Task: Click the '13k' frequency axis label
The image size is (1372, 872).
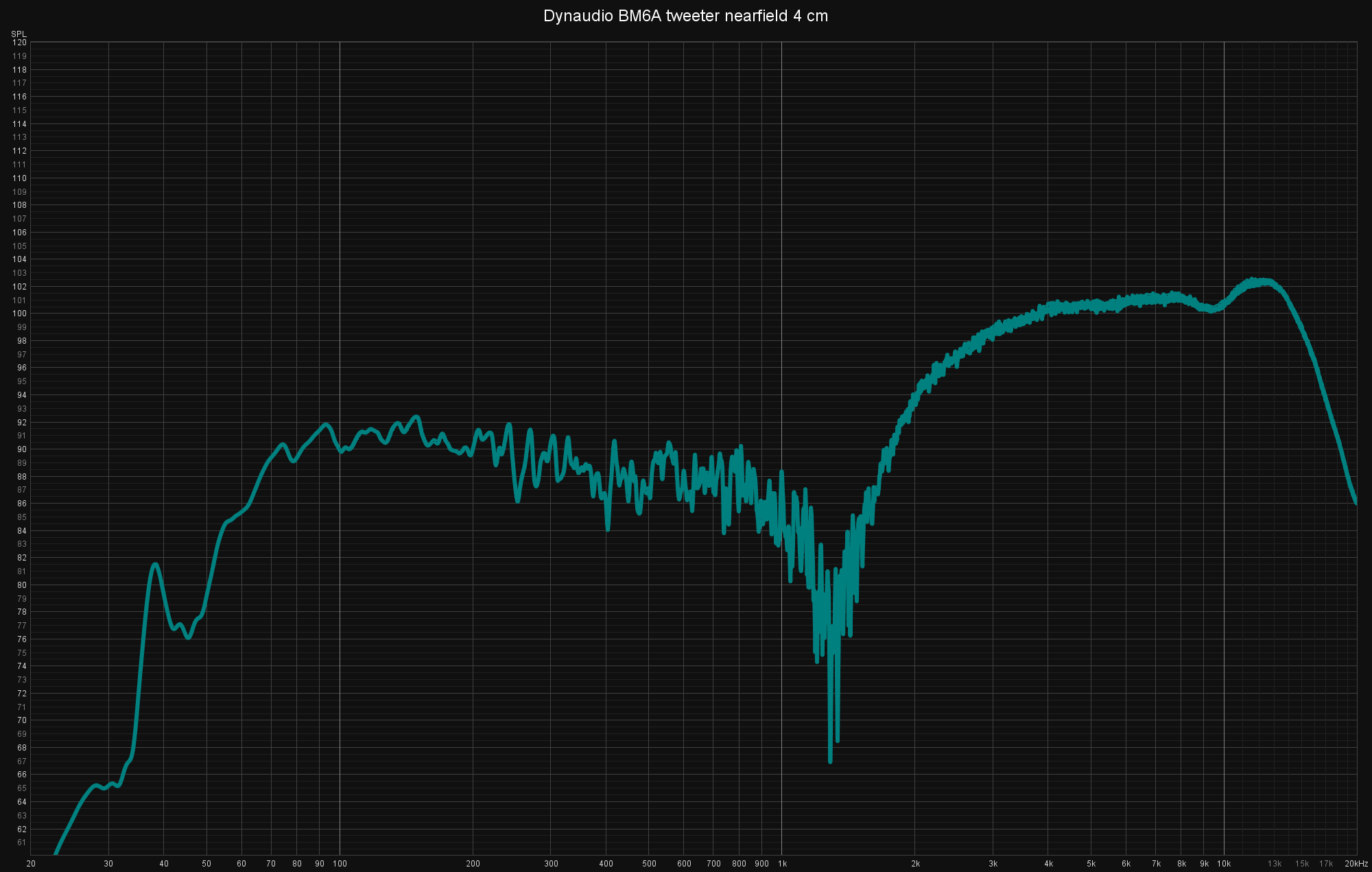Action: [1275, 864]
